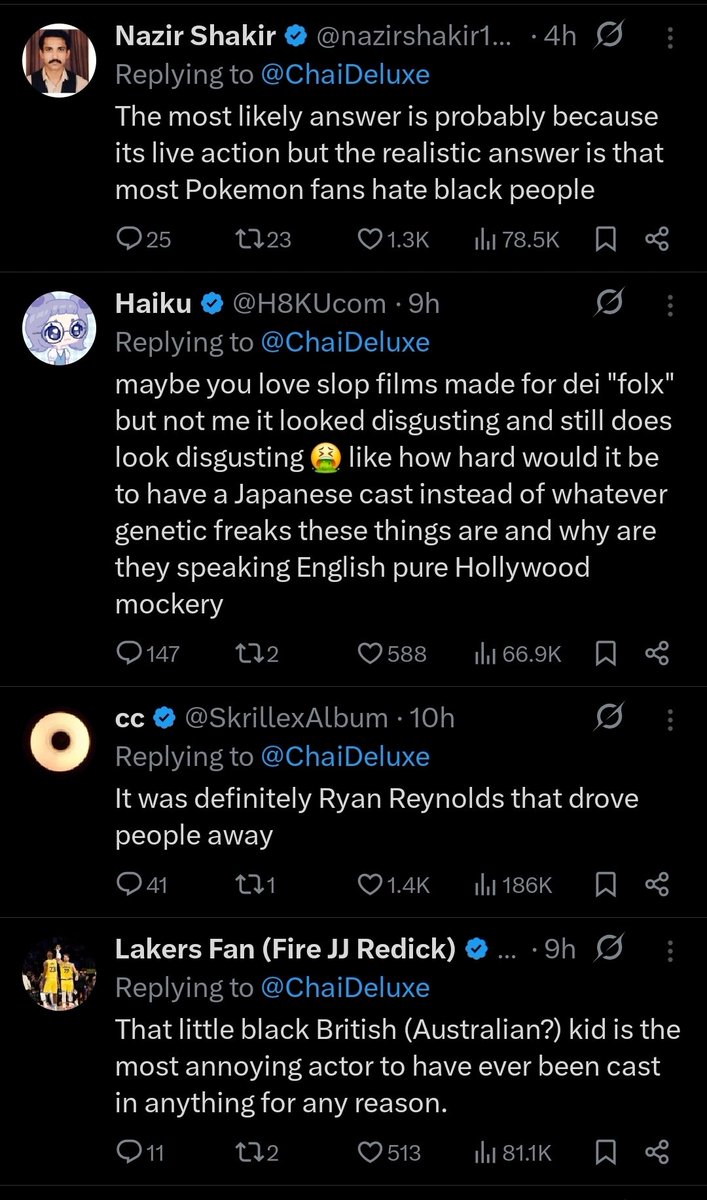This screenshot has width=707, height=1200.
Task: Open more options on Nazir Shakir's tweet
Action: [x=670, y=37]
